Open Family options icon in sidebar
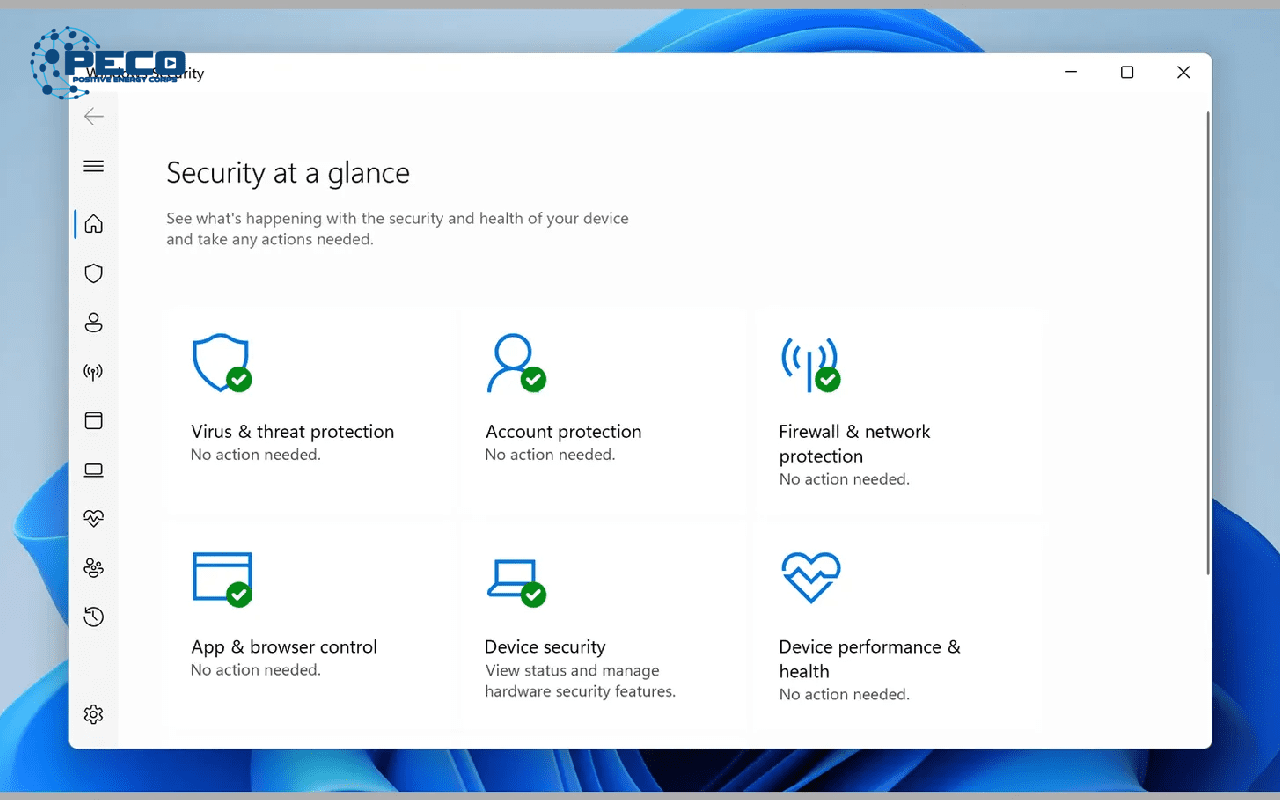 [94, 567]
